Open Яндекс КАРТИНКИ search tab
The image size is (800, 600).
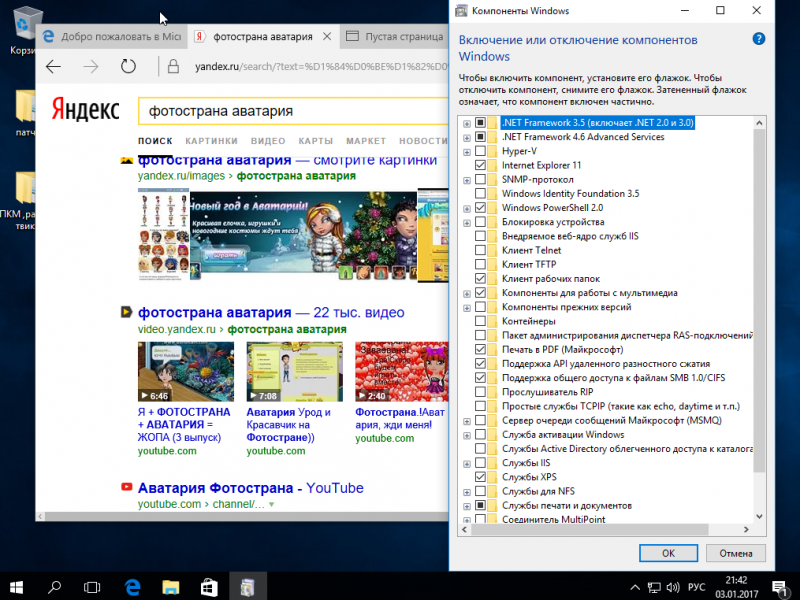pos(211,141)
